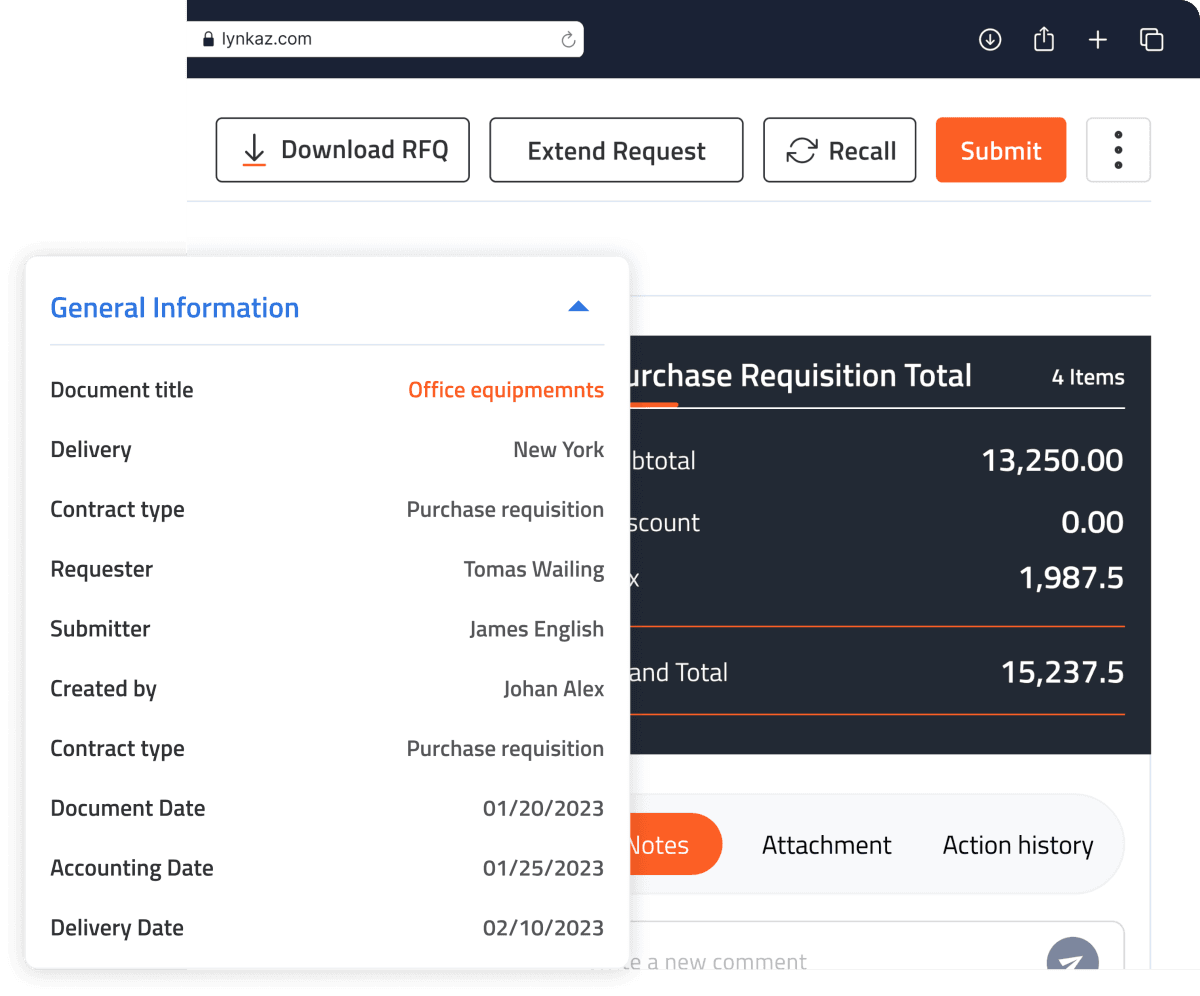Click the 'Requester' field label
The height and width of the screenshot is (996, 1200).
click(x=101, y=569)
